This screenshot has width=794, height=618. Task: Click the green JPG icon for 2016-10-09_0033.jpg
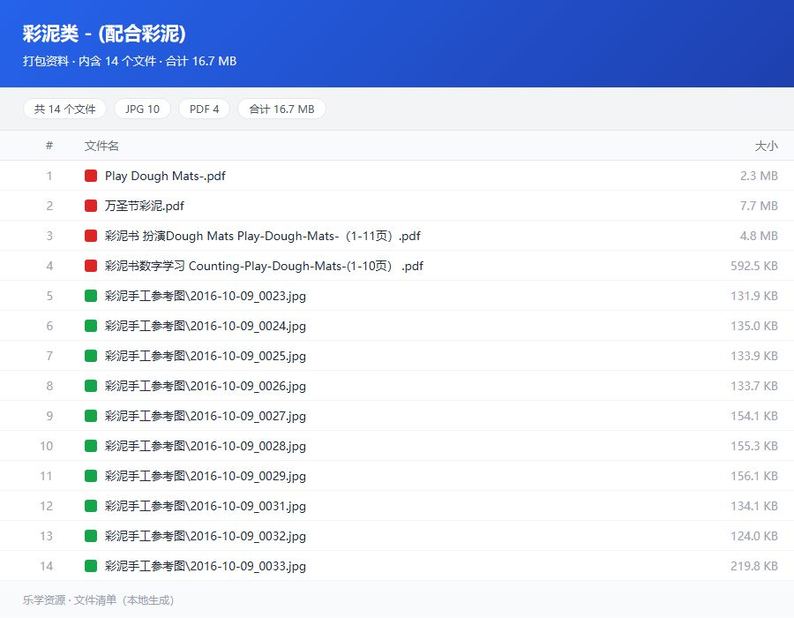pos(91,566)
